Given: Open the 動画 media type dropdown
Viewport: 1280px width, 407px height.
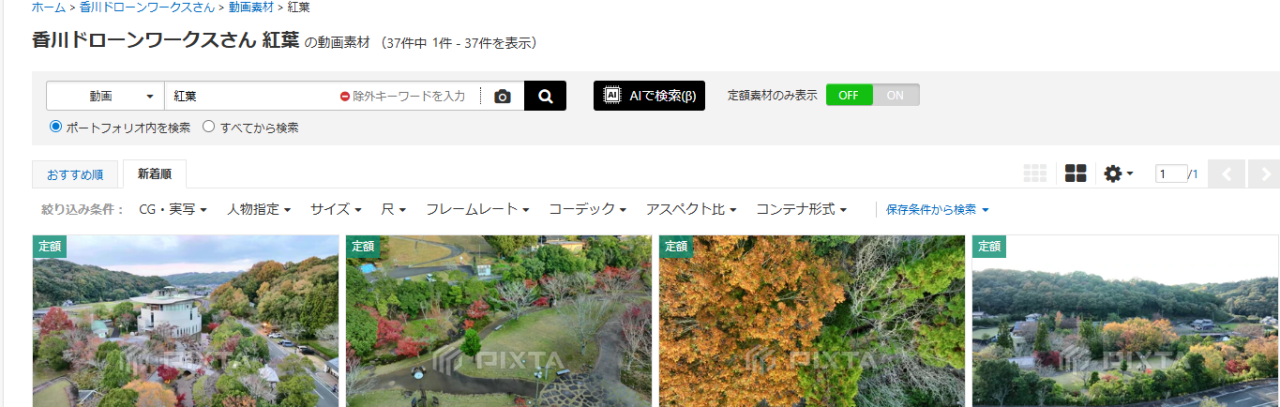Looking at the screenshot, I should pyautogui.click(x=105, y=96).
